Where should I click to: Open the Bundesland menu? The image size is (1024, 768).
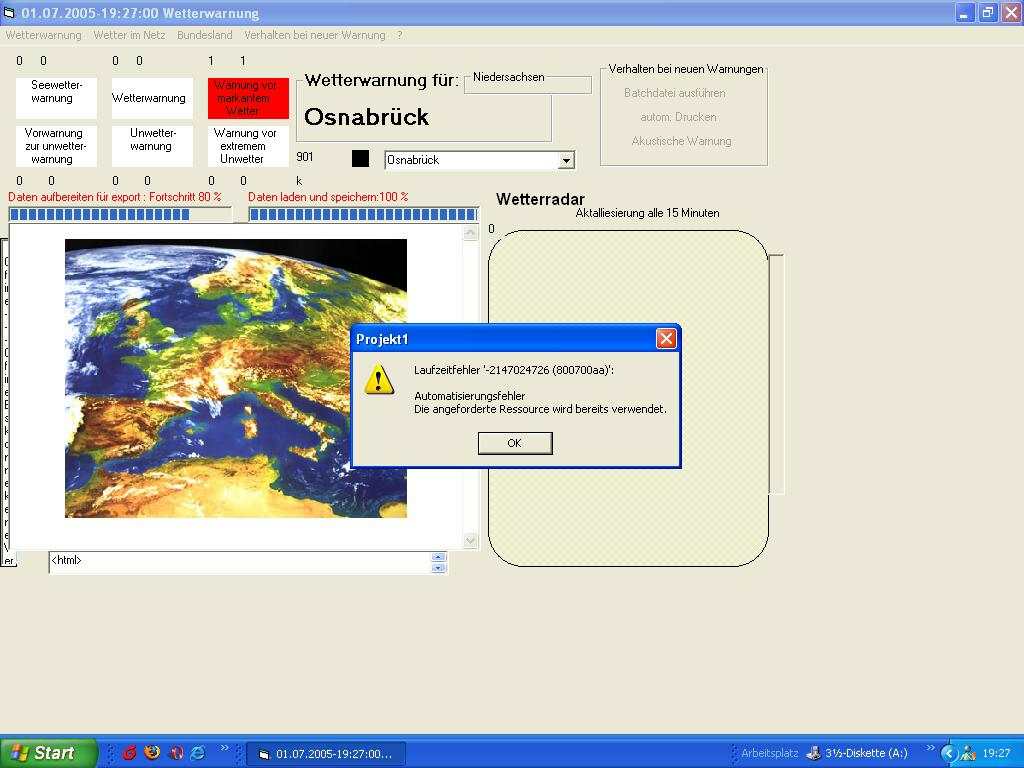204,35
